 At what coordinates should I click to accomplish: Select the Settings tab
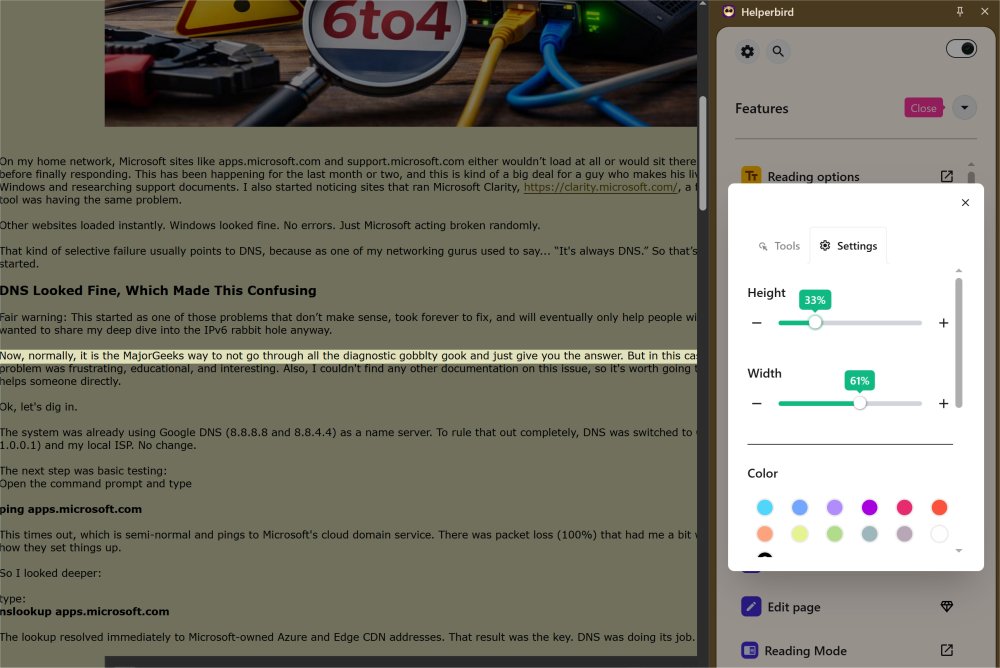848,246
